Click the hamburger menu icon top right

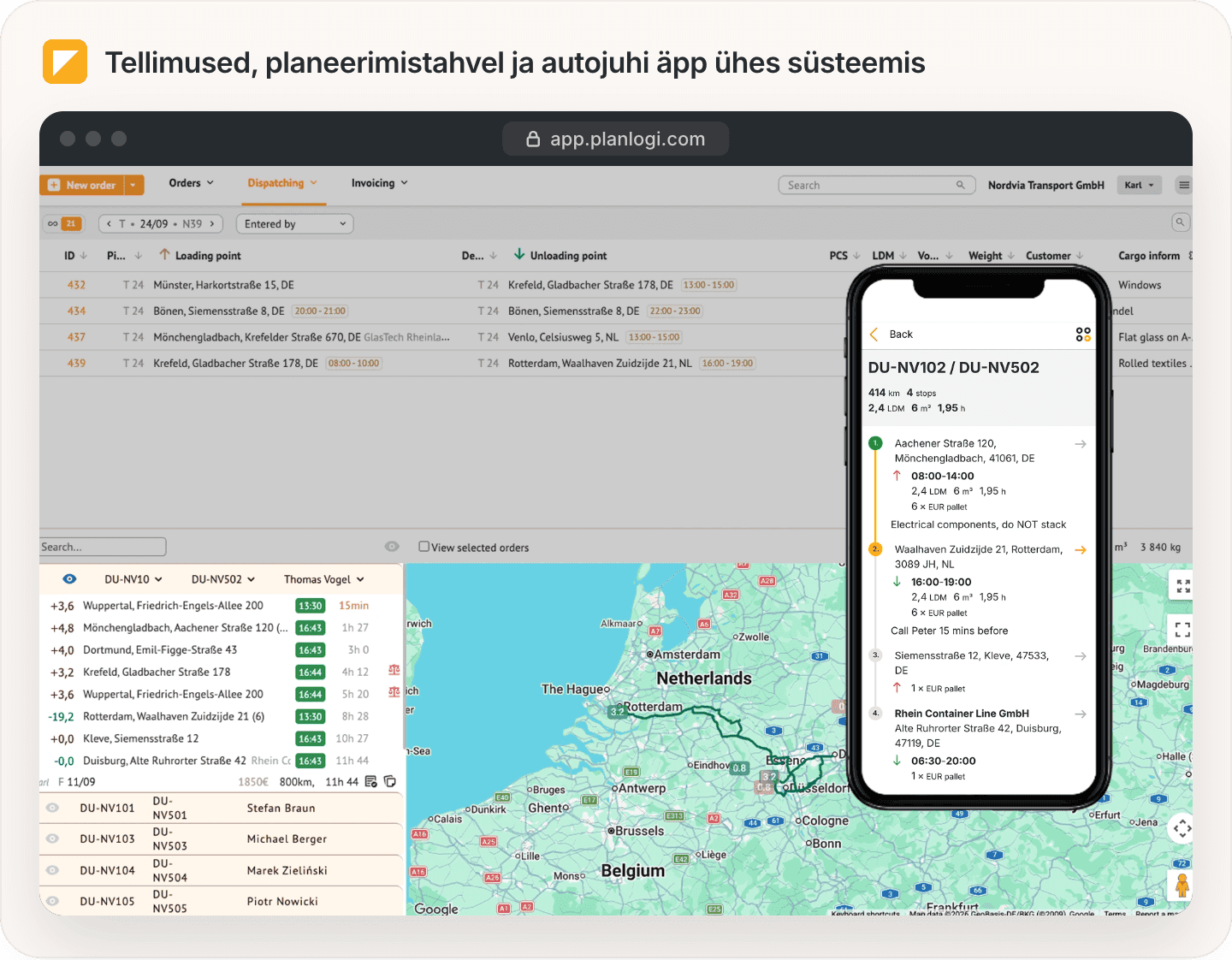click(x=1183, y=185)
